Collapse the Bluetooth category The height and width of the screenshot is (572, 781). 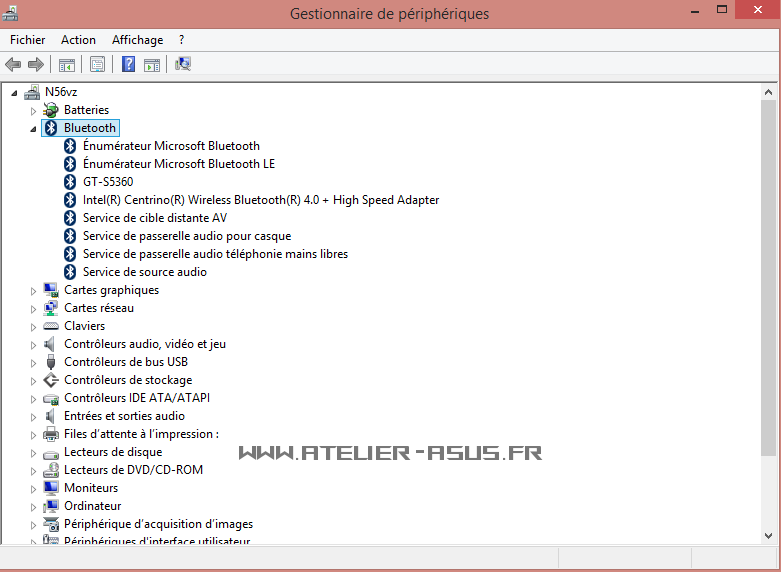click(x=33, y=128)
